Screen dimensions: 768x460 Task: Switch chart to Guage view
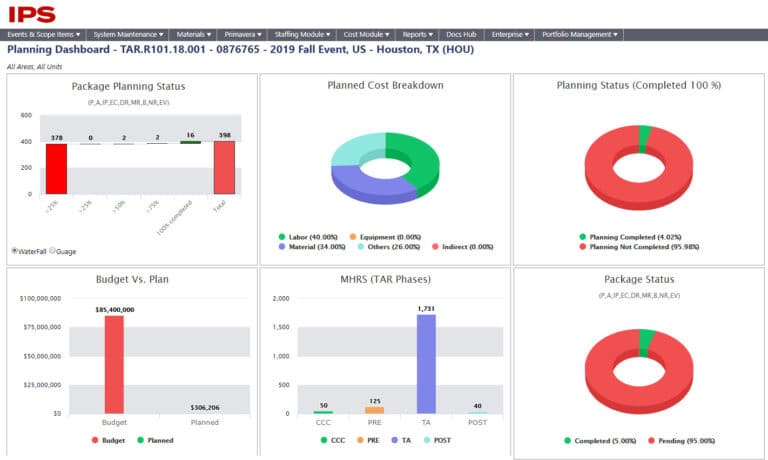tap(53, 250)
